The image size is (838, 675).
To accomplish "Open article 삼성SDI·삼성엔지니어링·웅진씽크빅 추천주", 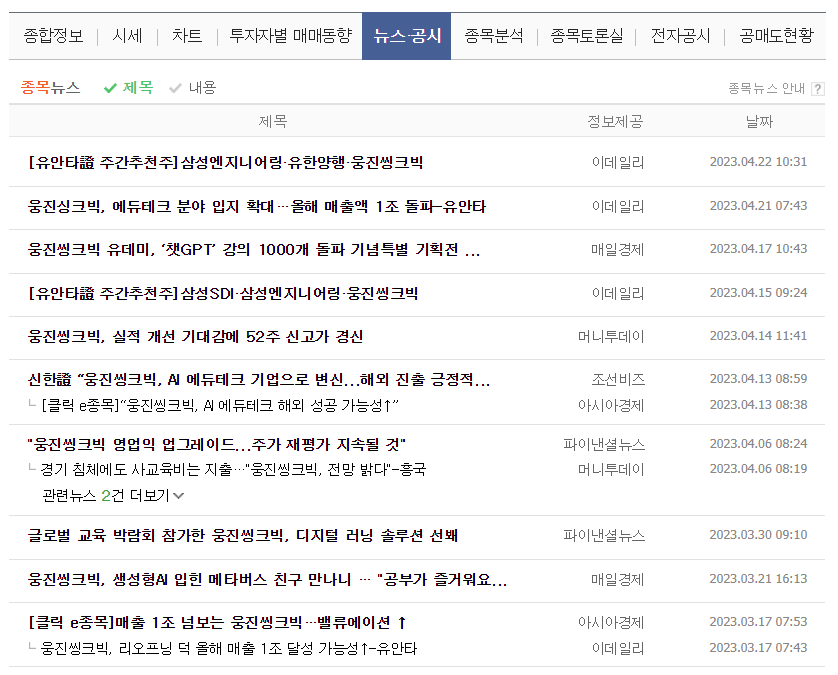I will 223,293.
